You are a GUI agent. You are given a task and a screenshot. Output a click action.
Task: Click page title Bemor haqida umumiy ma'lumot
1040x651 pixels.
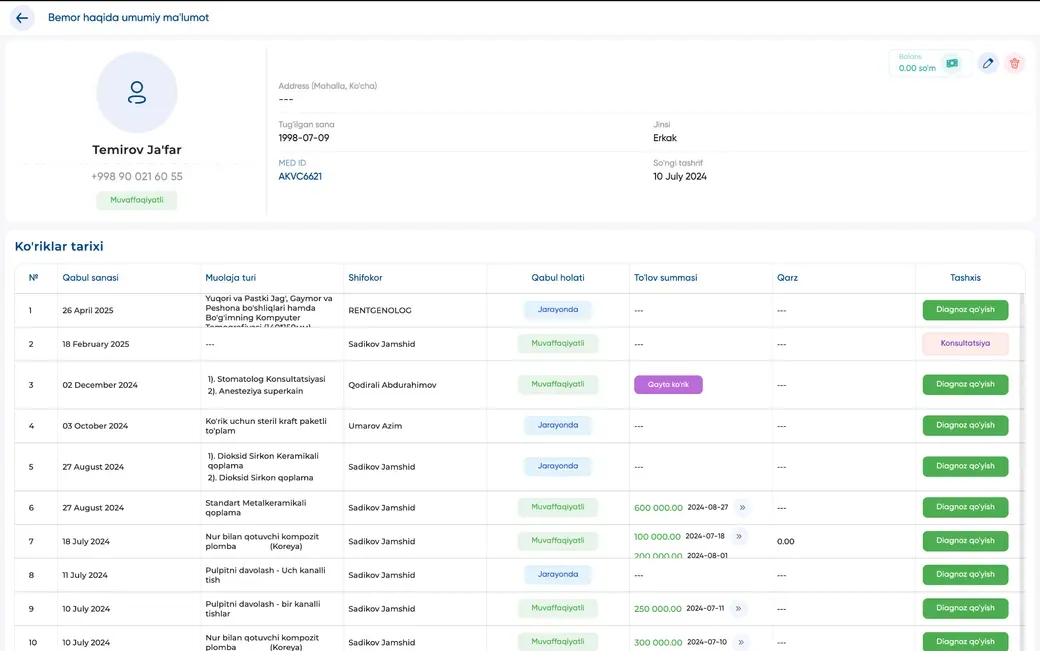tap(128, 18)
